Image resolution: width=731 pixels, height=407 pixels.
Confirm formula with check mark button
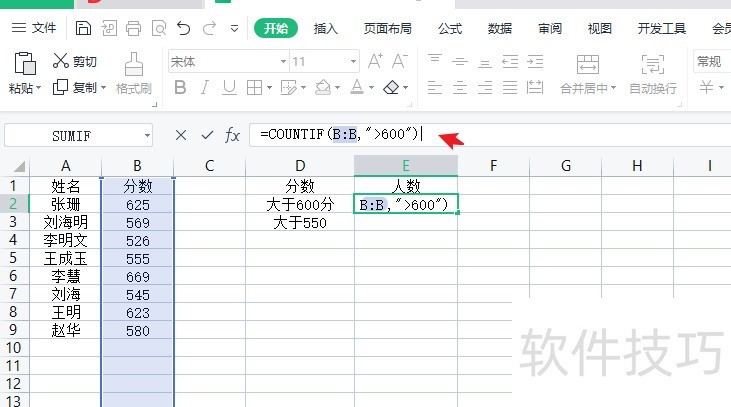tap(207, 135)
